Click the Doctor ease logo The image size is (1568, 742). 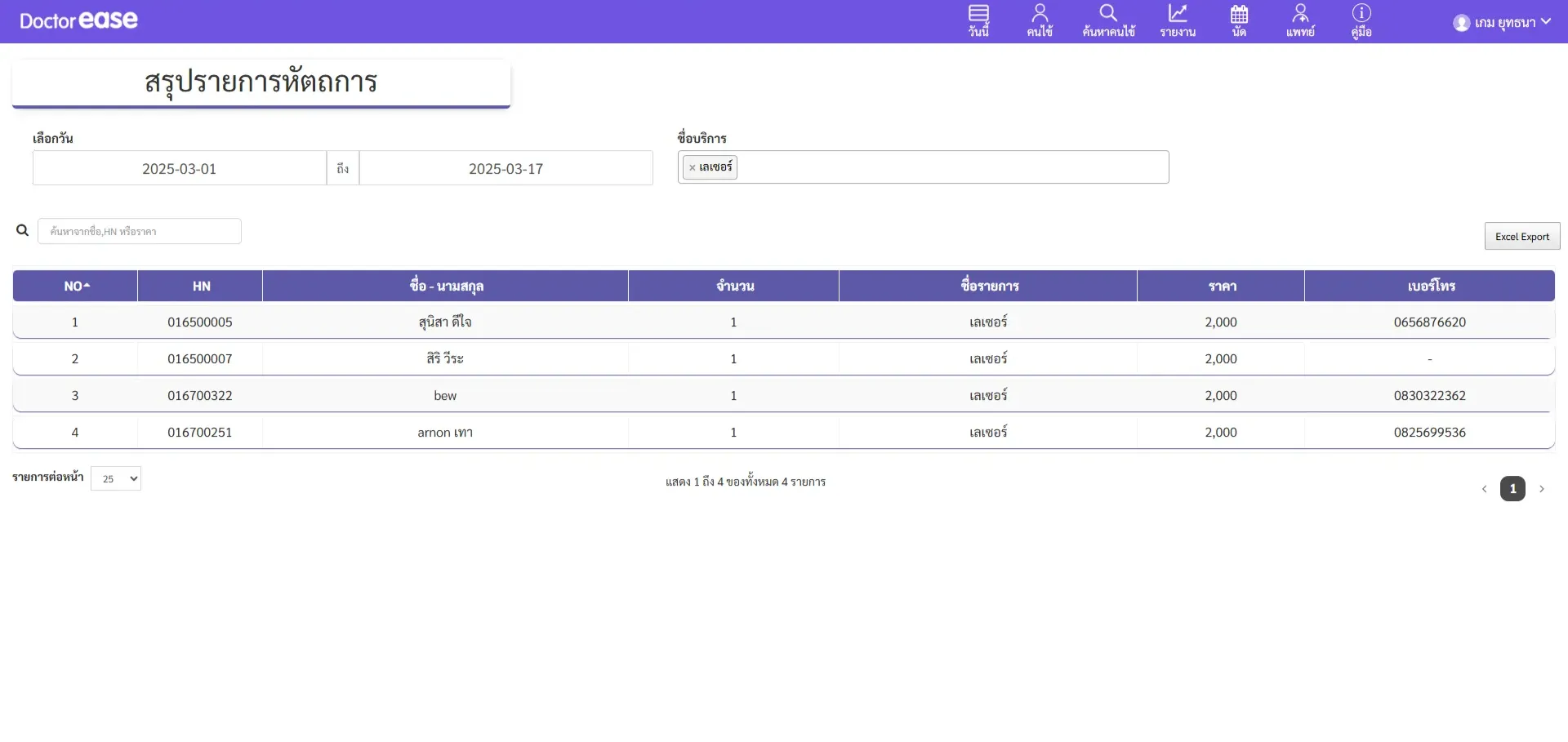point(78,21)
